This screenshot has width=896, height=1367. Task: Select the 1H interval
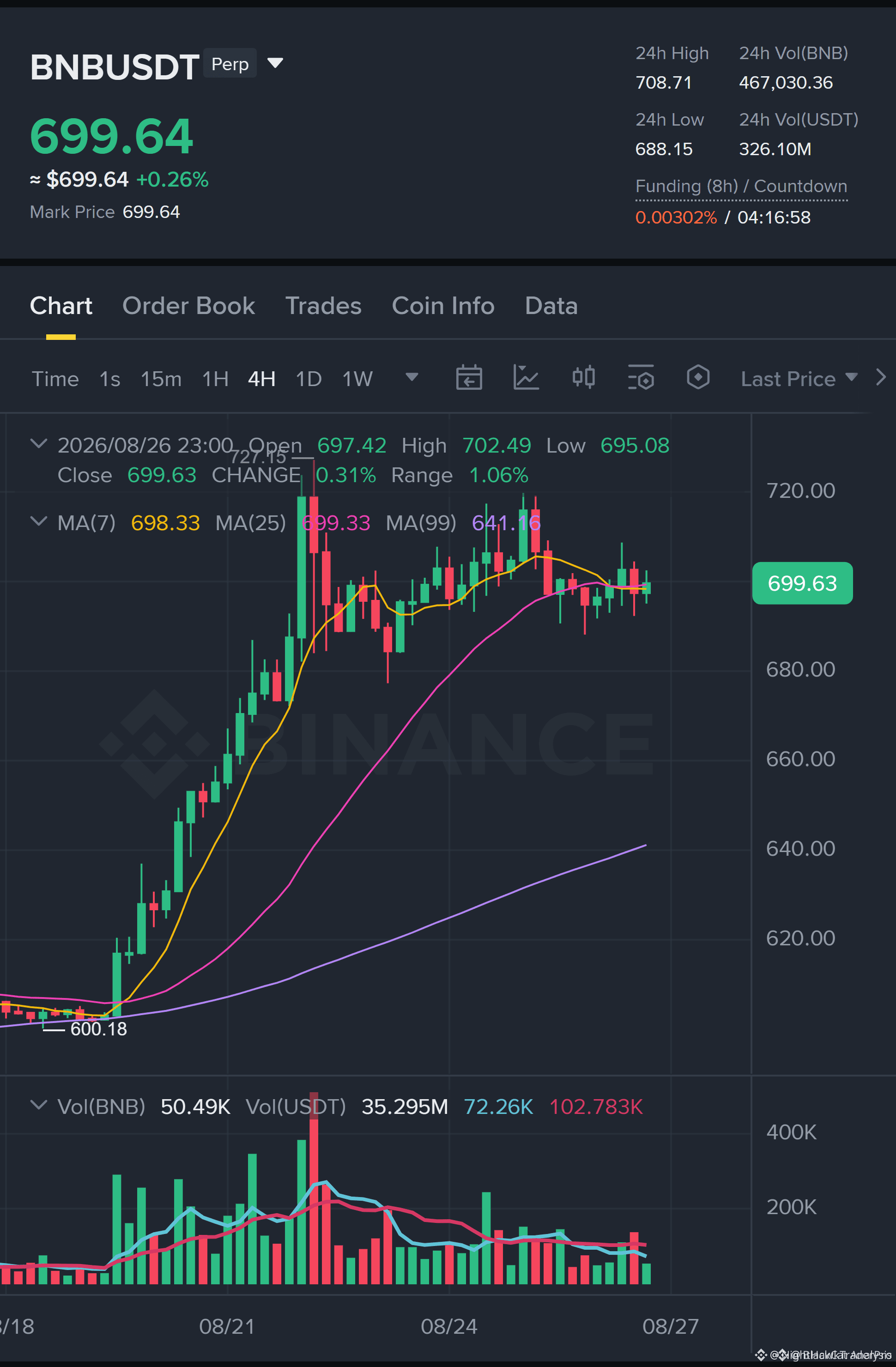point(215,379)
